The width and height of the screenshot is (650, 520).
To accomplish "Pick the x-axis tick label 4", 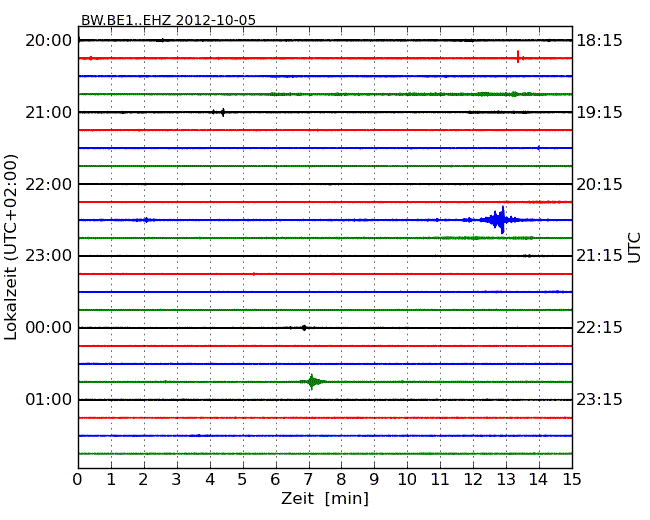I will pos(210,479).
